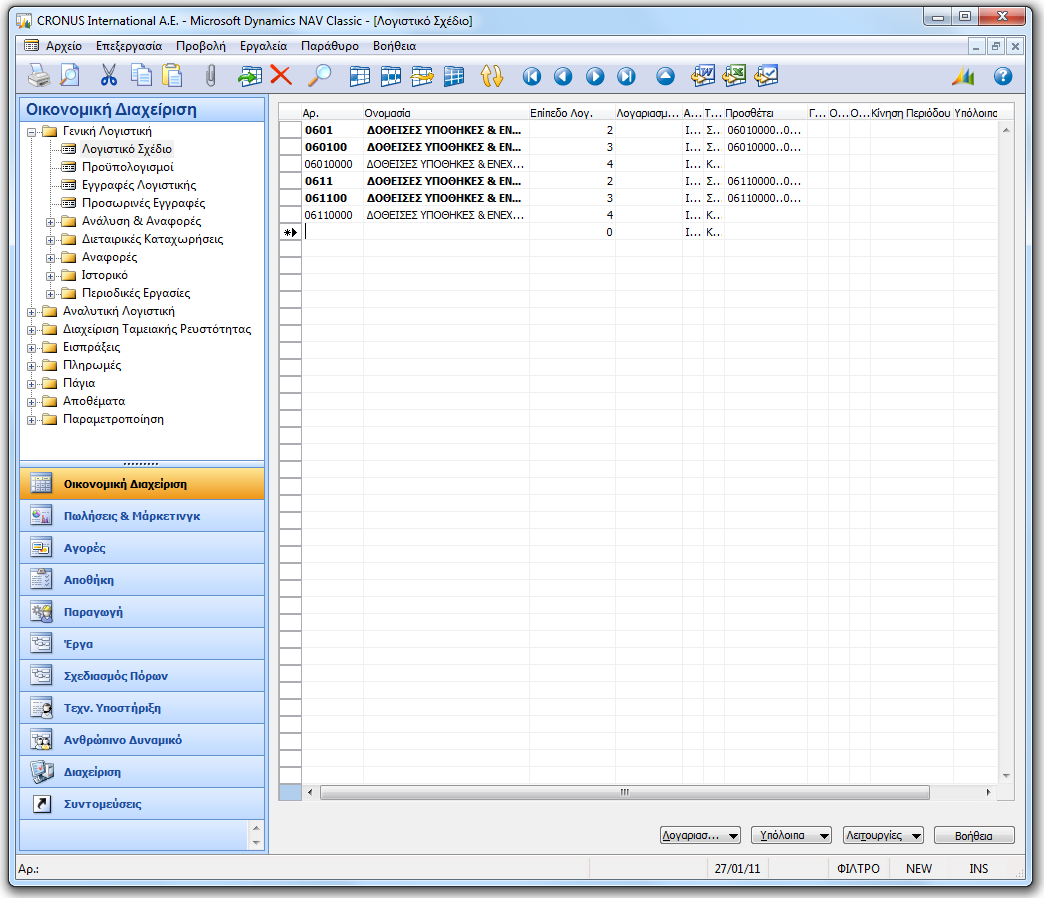The height and width of the screenshot is (898, 1044).
Task: Open the Find magnifier icon
Action: [320, 76]
